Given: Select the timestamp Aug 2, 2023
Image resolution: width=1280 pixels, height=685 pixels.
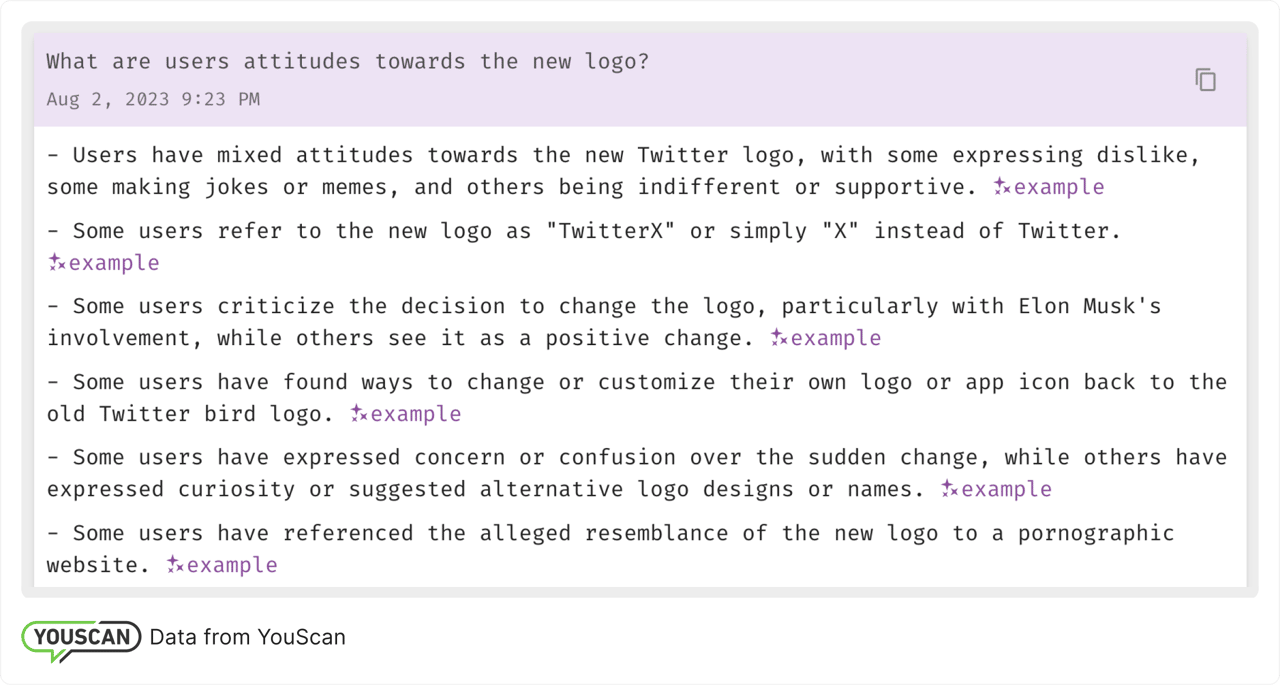Looking at the screenshot, I should 151,99.
